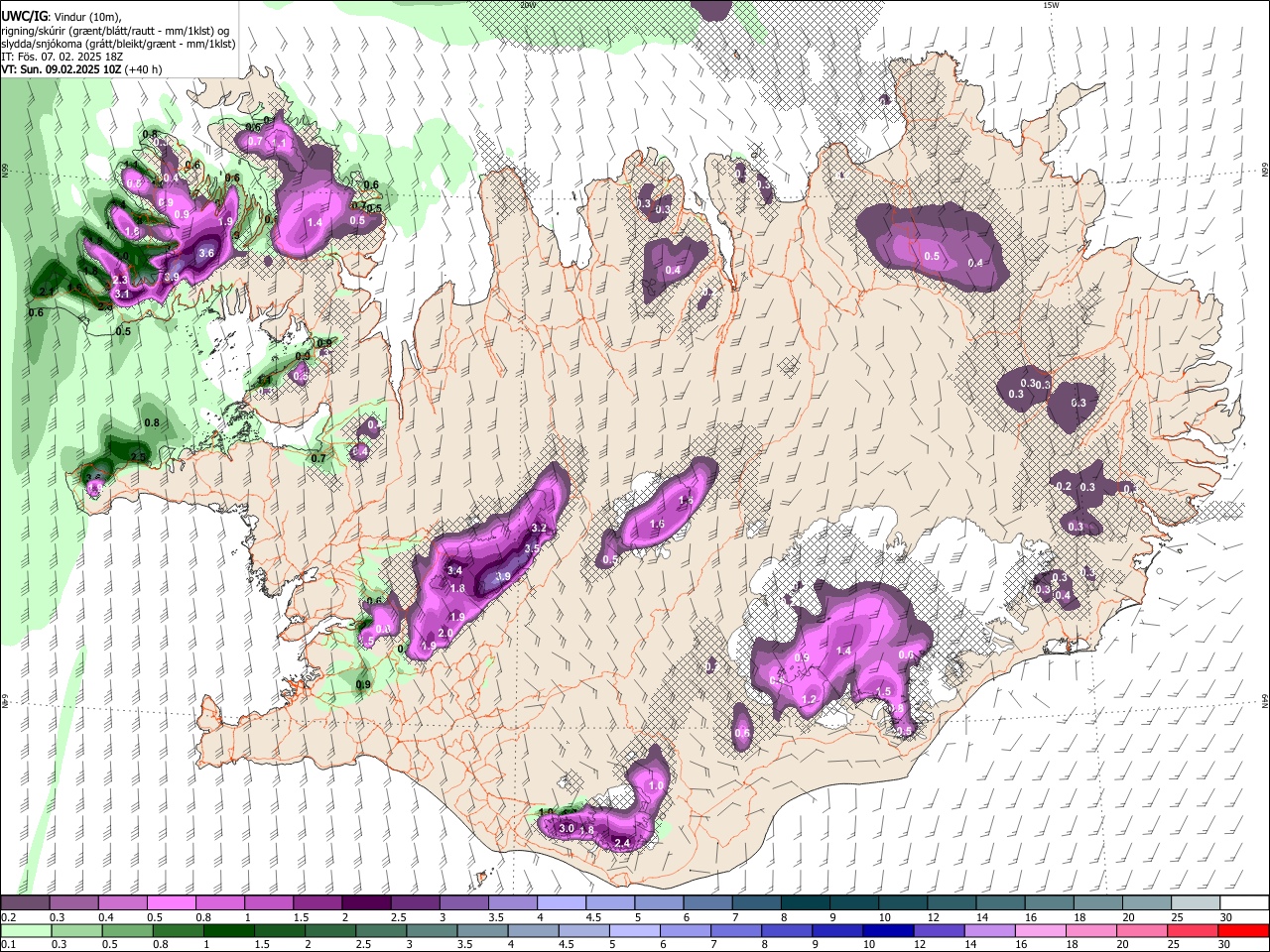Click the '3.9' precipitation value on the map
This screenshot has height=952, width=1270.
click(503, 576)
